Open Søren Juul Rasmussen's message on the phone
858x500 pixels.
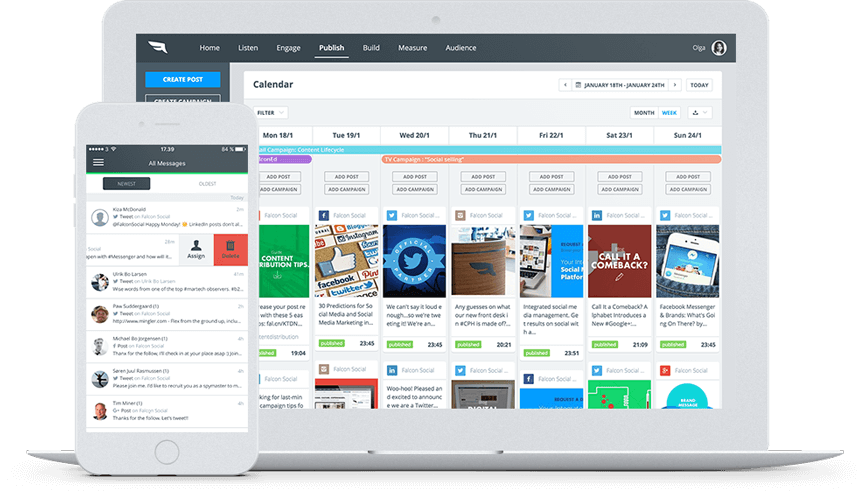click(167, 379)
